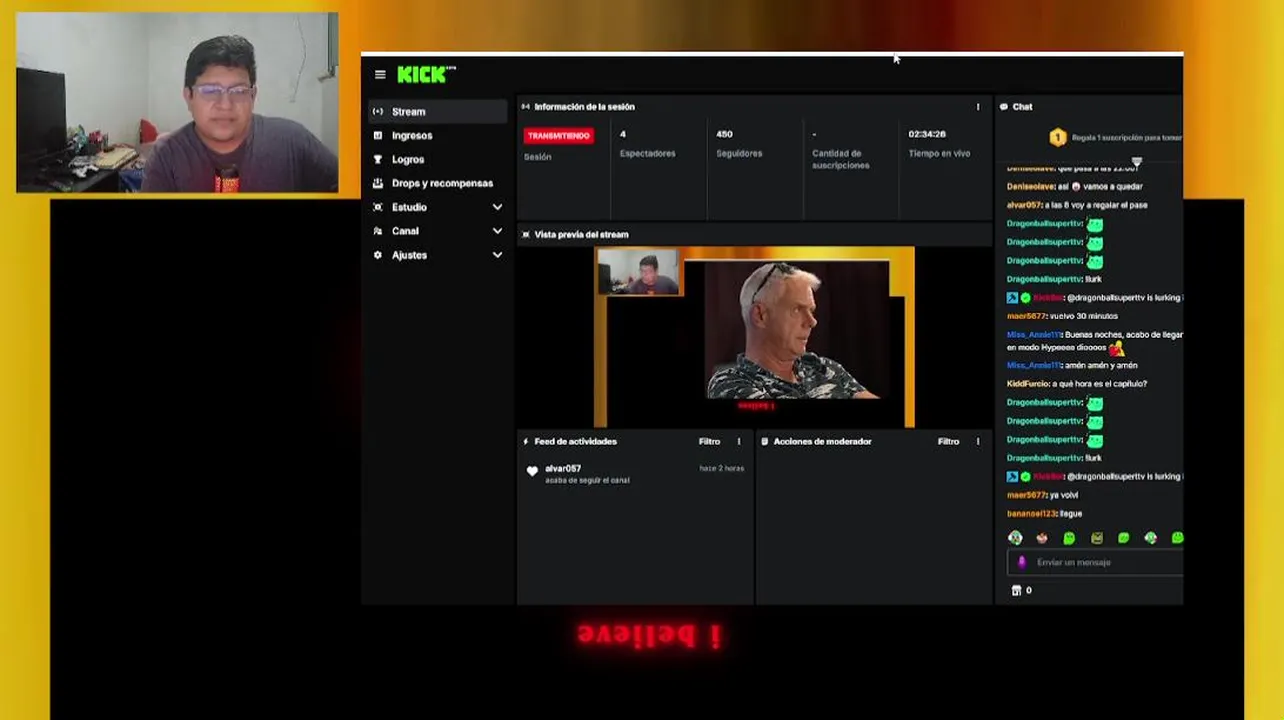Click the Seguidores count 450
The width and height of the screenshot is (1284, 720).
tap(725, 134)
